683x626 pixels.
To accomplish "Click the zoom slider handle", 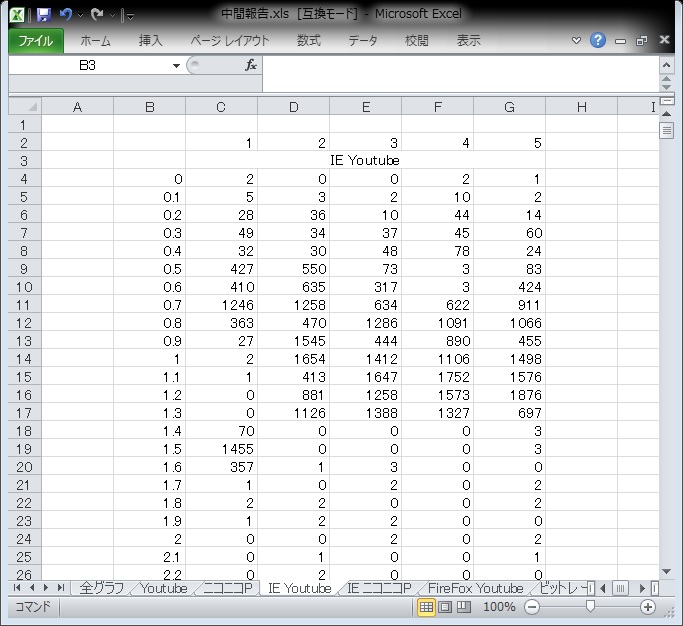I will 590,606.
